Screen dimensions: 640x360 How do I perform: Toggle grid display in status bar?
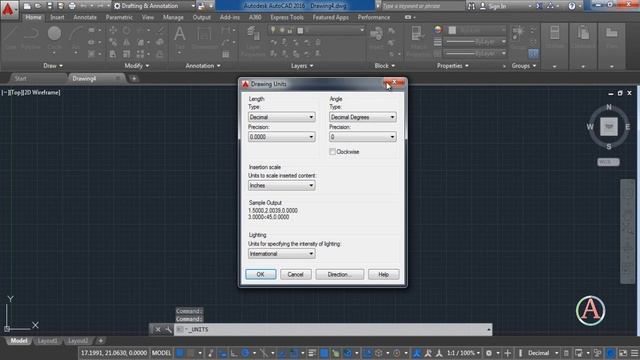coord(180,353)
